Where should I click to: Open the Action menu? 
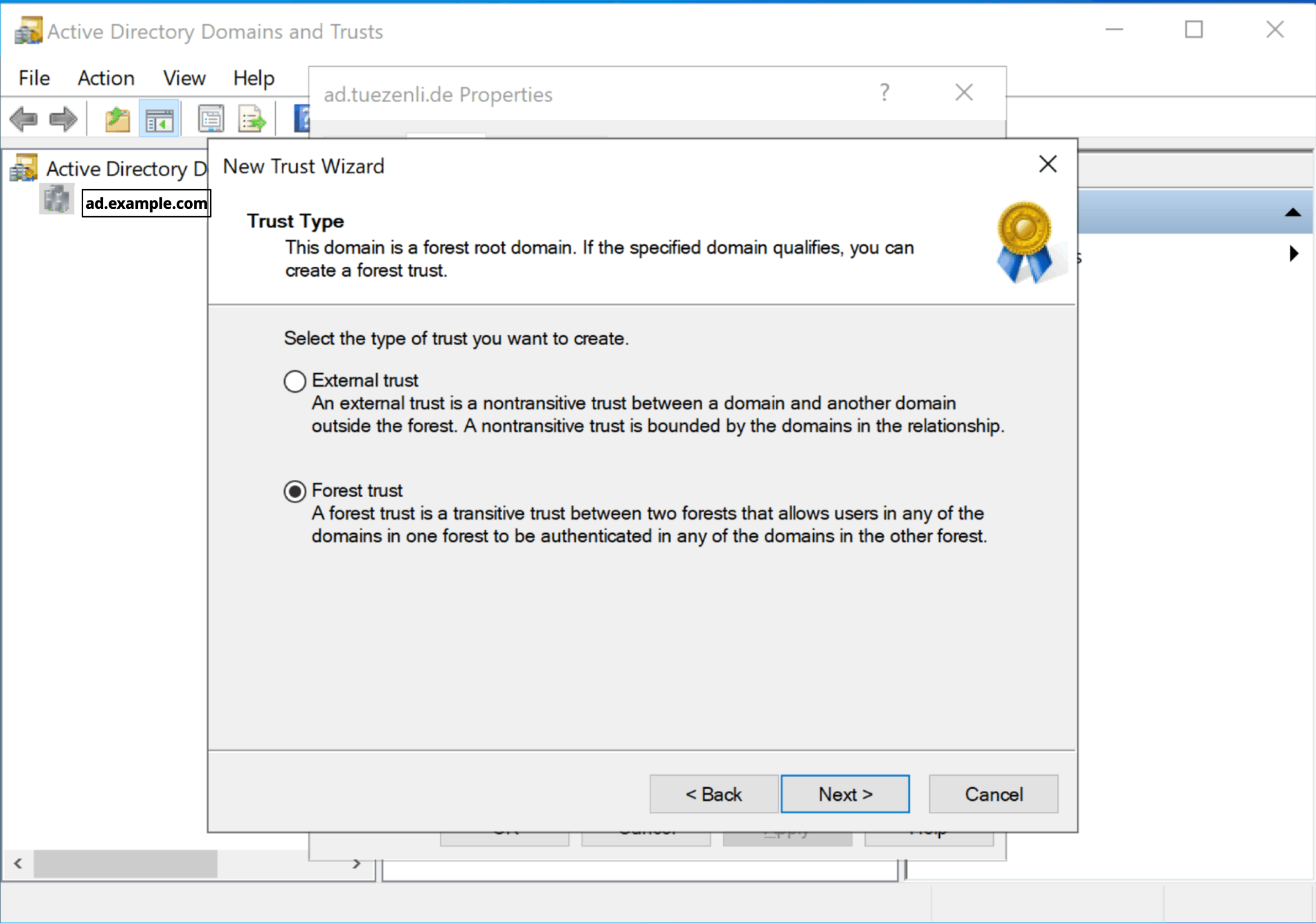[x=106, y=78]
